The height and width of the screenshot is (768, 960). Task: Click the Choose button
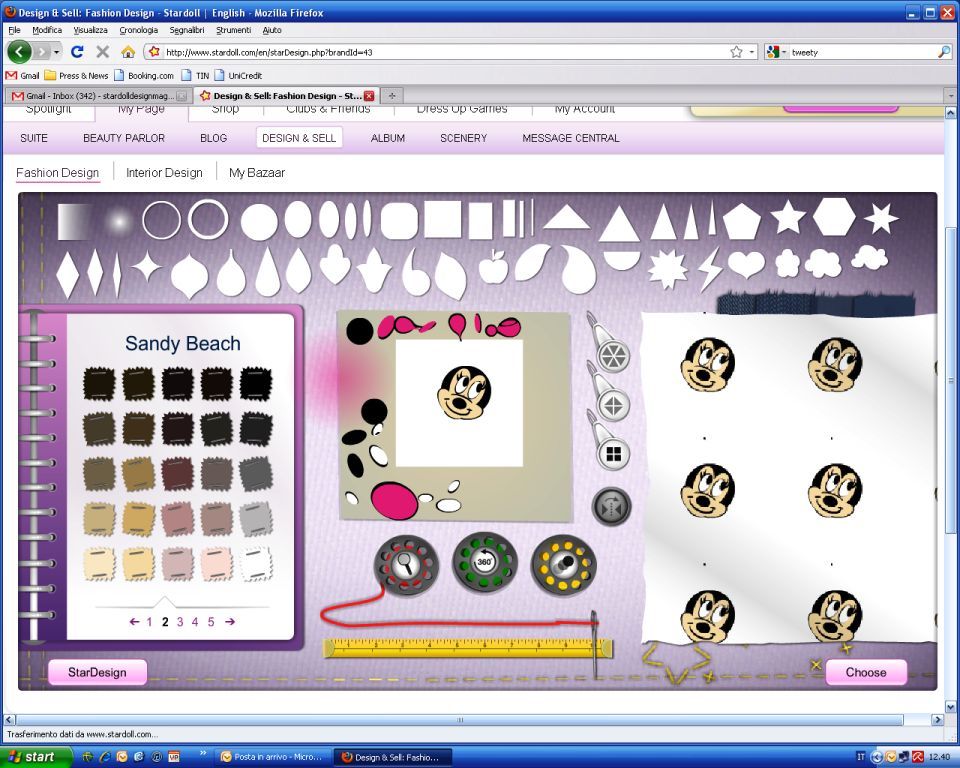tap(866, 672)
